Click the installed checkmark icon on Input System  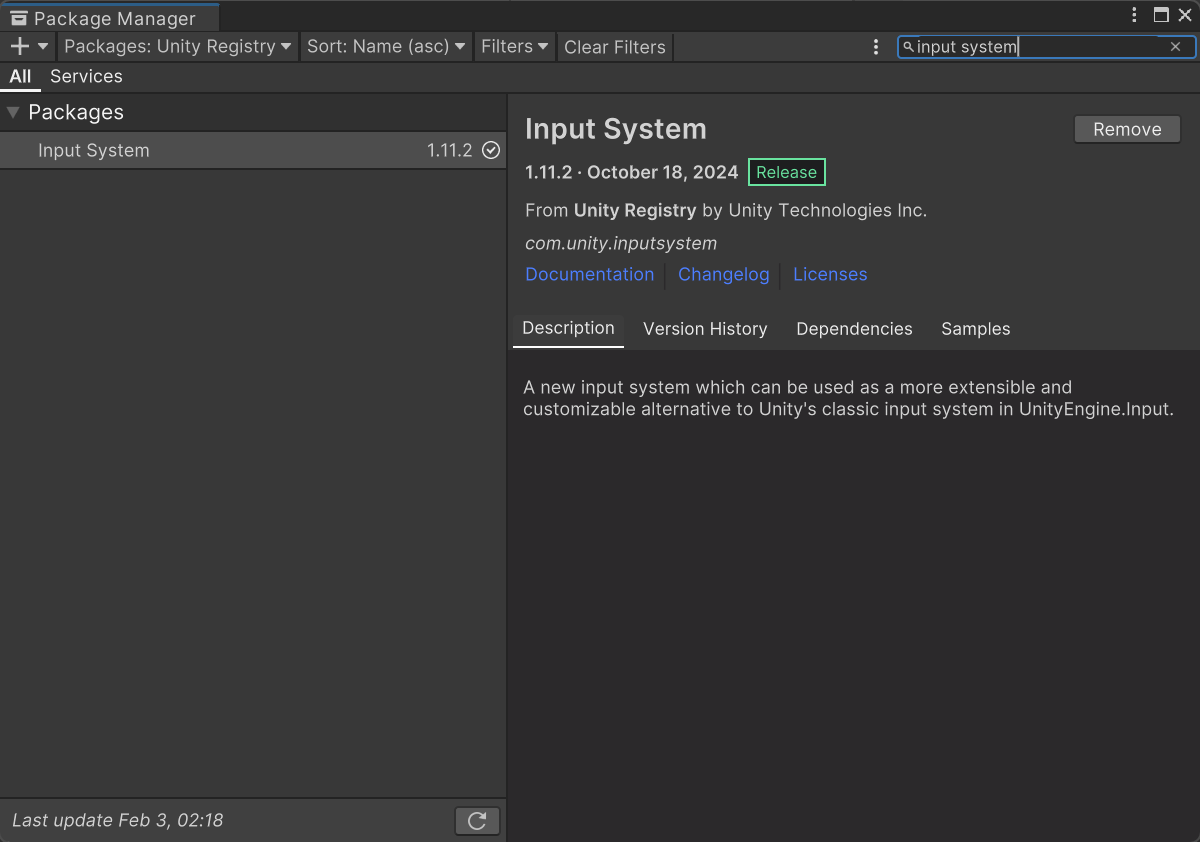pos(490,150)
